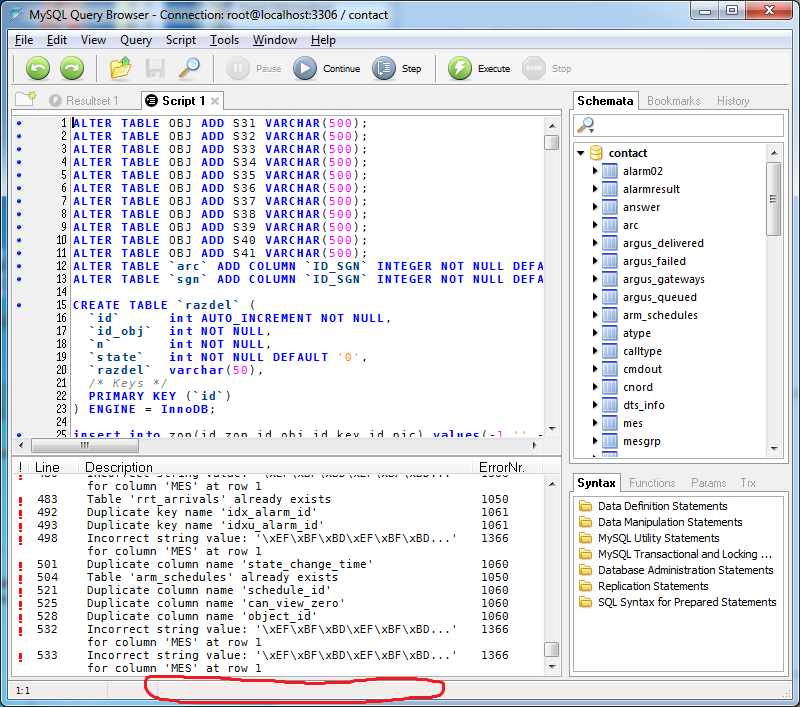The width and height of the screenshot is (801, 707).
Task: Expand the arm_schedules table node
Action: pyautogui.click(x=595, y=315)
